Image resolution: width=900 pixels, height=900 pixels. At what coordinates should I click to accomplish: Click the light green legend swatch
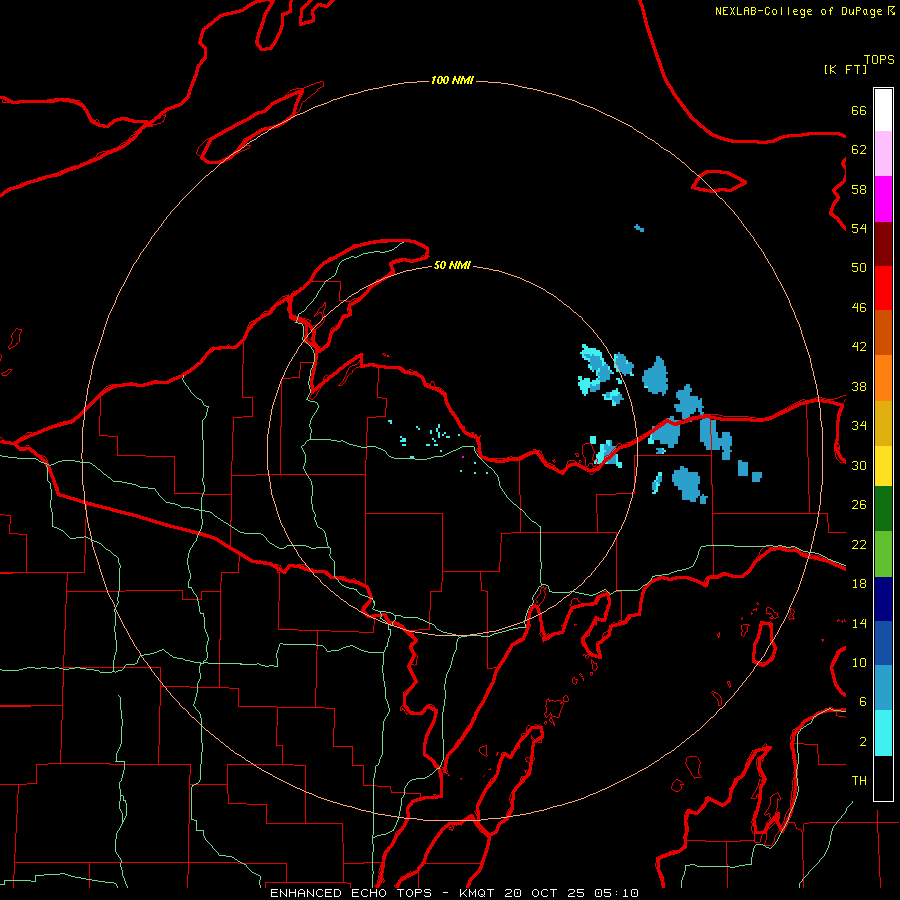coord(883,554)
